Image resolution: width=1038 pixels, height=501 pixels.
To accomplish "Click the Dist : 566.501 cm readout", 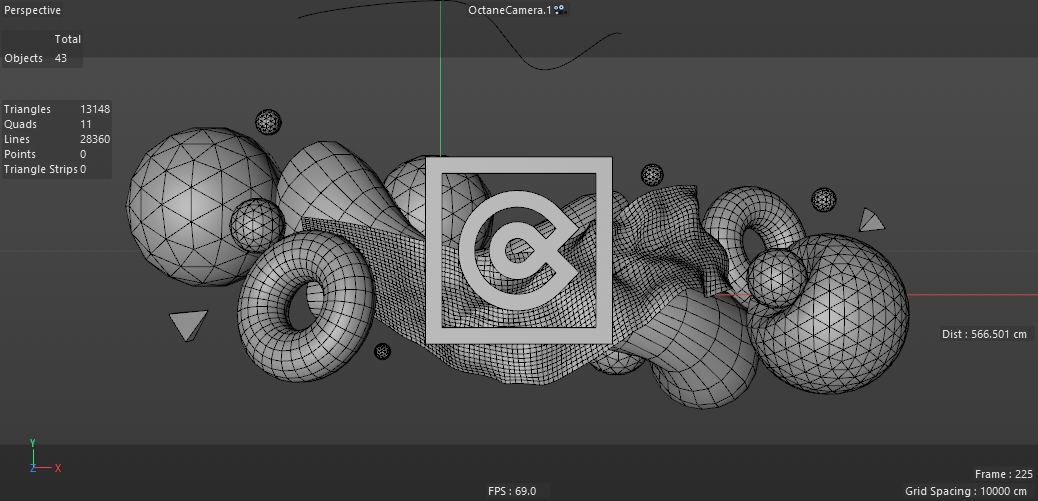I will (984, 334).
